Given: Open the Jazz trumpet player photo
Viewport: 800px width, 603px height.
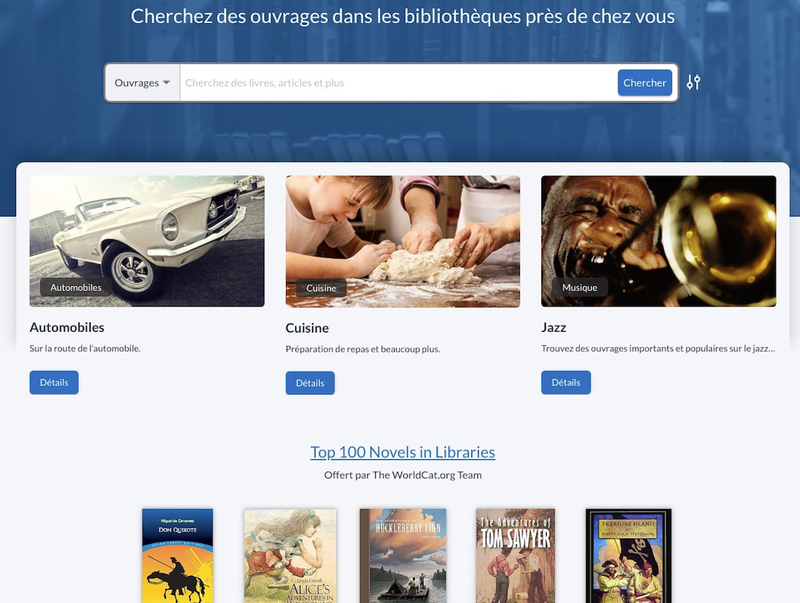Looking at the screenshot, I should pos(659,241).
